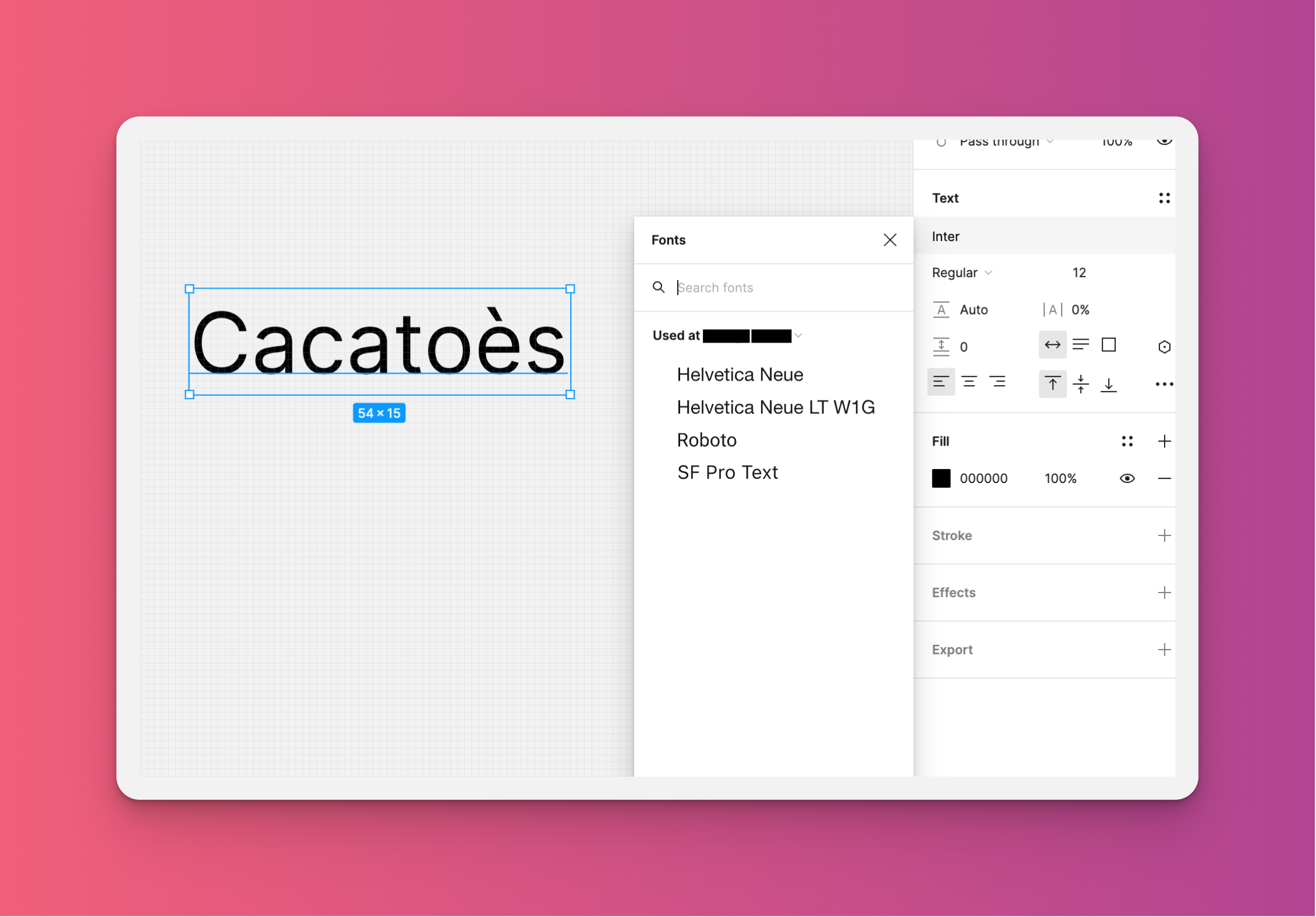Add a stroke with the plus button
Screen dimensions: 1316x917
point(1165,535)
